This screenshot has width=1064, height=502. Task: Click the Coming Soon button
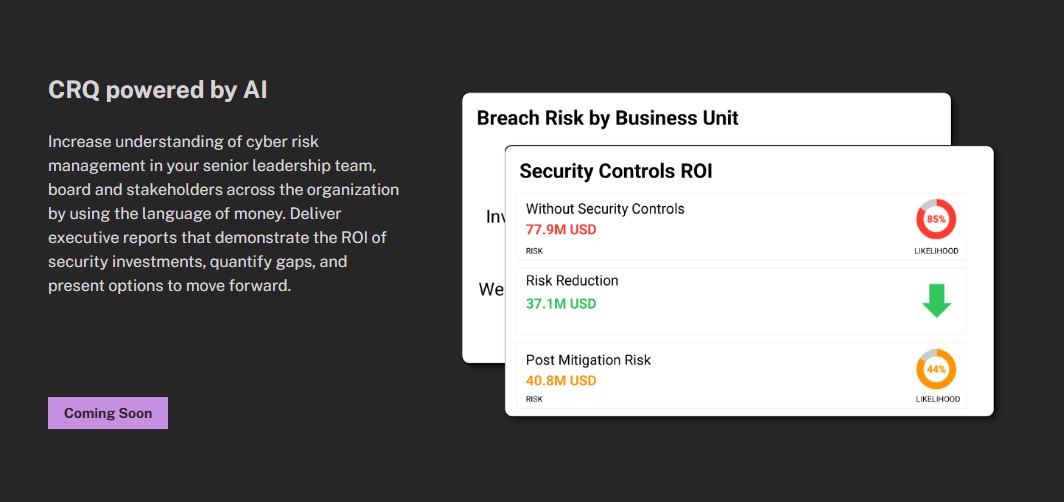[108, 413]
